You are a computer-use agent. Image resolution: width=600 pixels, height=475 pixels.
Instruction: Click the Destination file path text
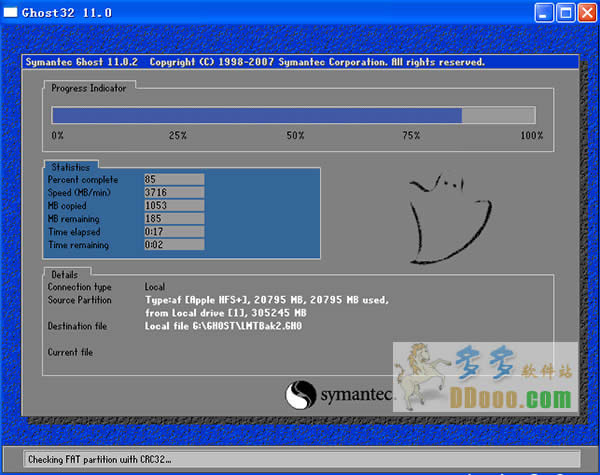click(x=223, y=326)
